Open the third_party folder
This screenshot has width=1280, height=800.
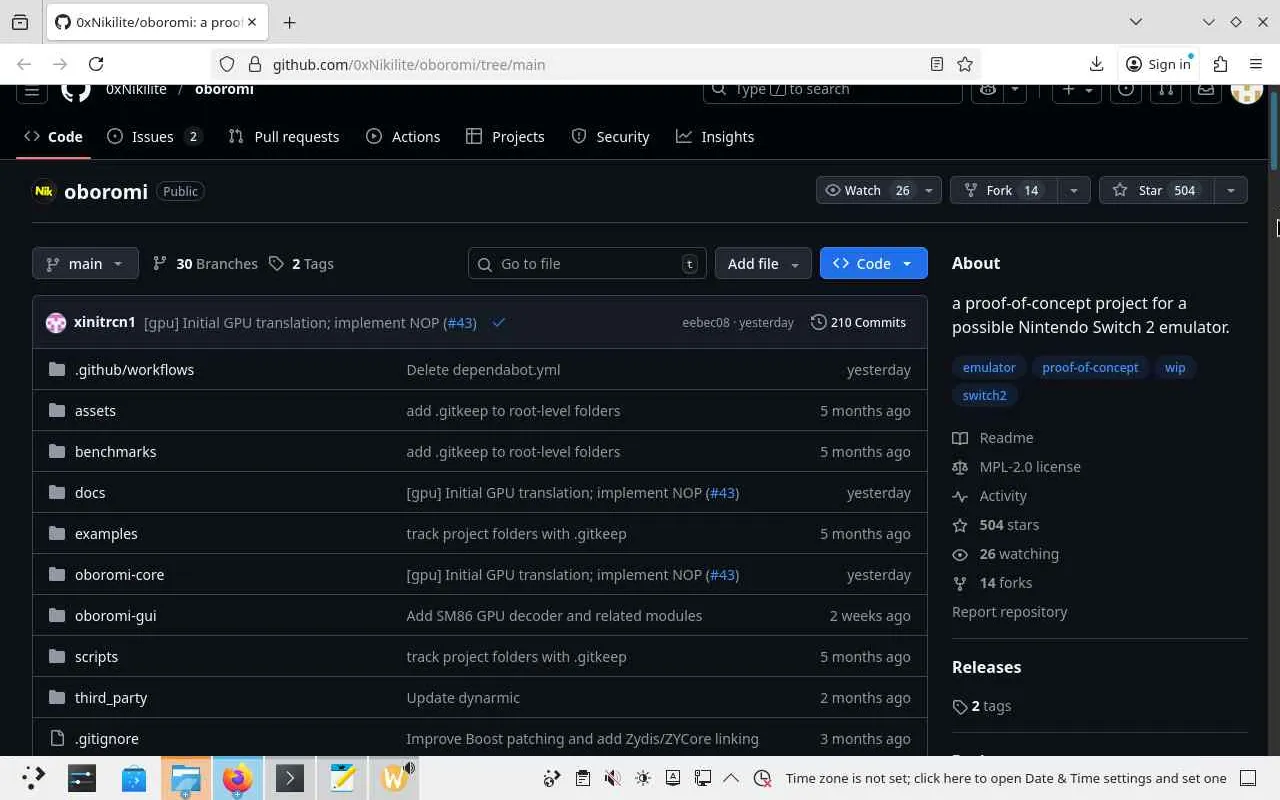click(x=111, y=698)
